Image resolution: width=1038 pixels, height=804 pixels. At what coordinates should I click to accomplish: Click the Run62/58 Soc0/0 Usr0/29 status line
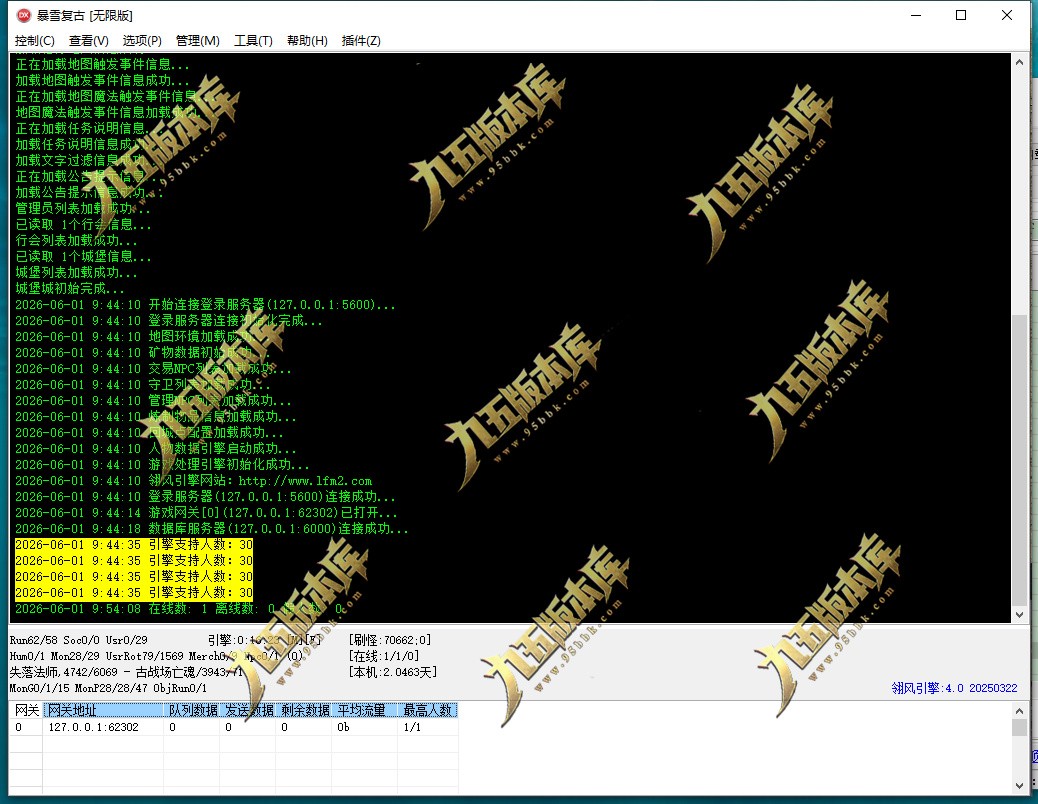[78, 640]
